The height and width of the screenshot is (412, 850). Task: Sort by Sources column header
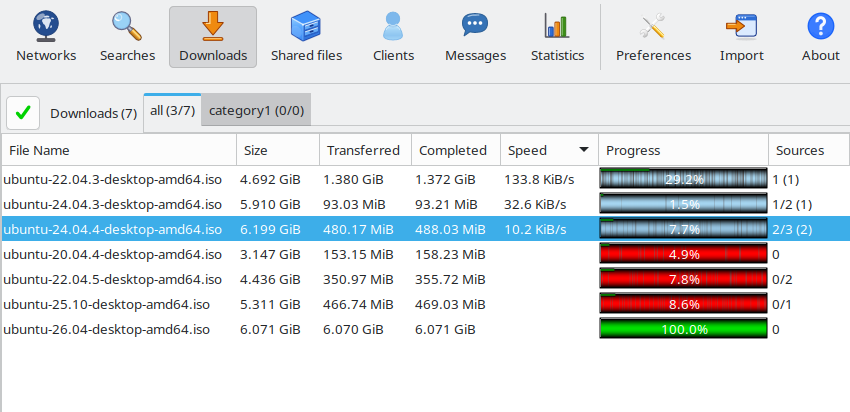click(x=809, y=150)
